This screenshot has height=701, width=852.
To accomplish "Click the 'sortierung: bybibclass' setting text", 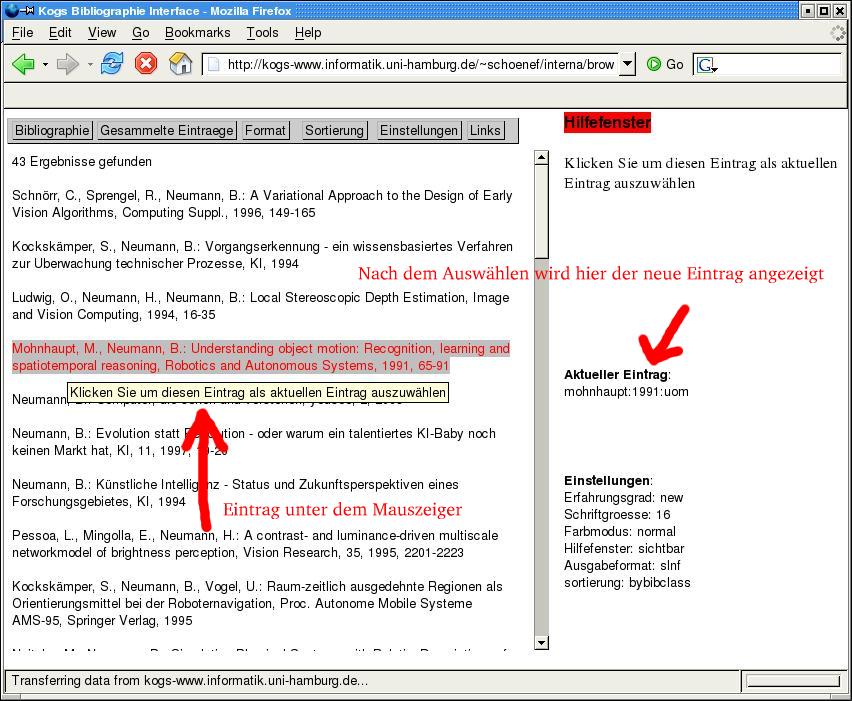I will [627, 583].
